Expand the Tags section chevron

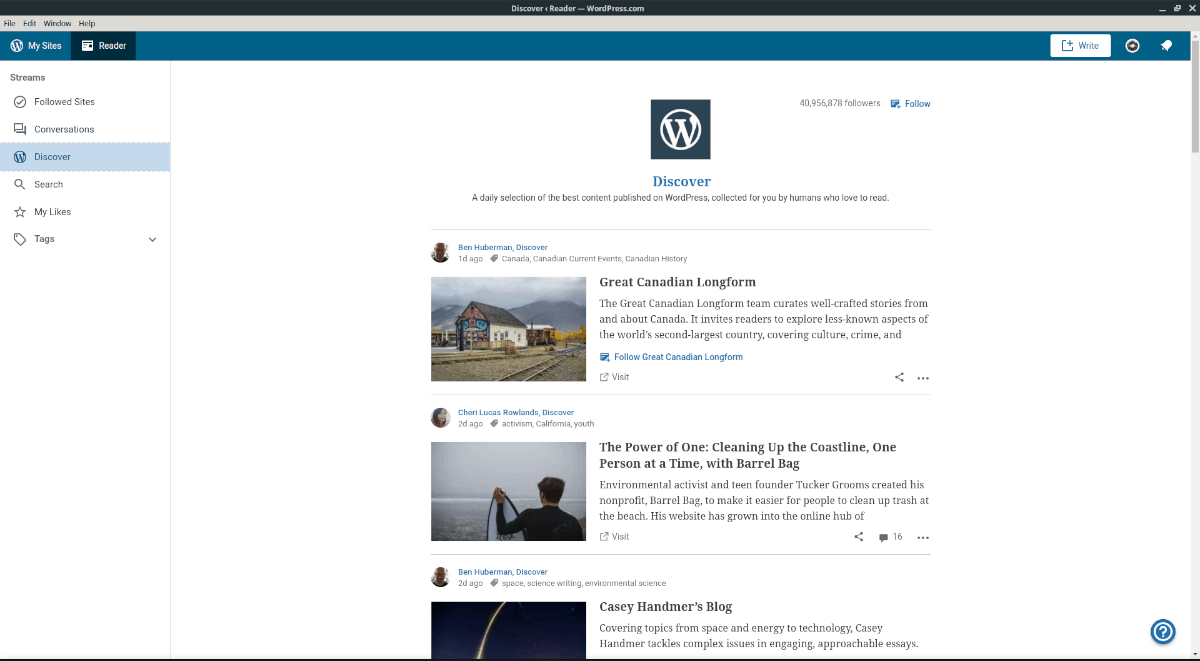pyautogui.click(x=152, y=239)
